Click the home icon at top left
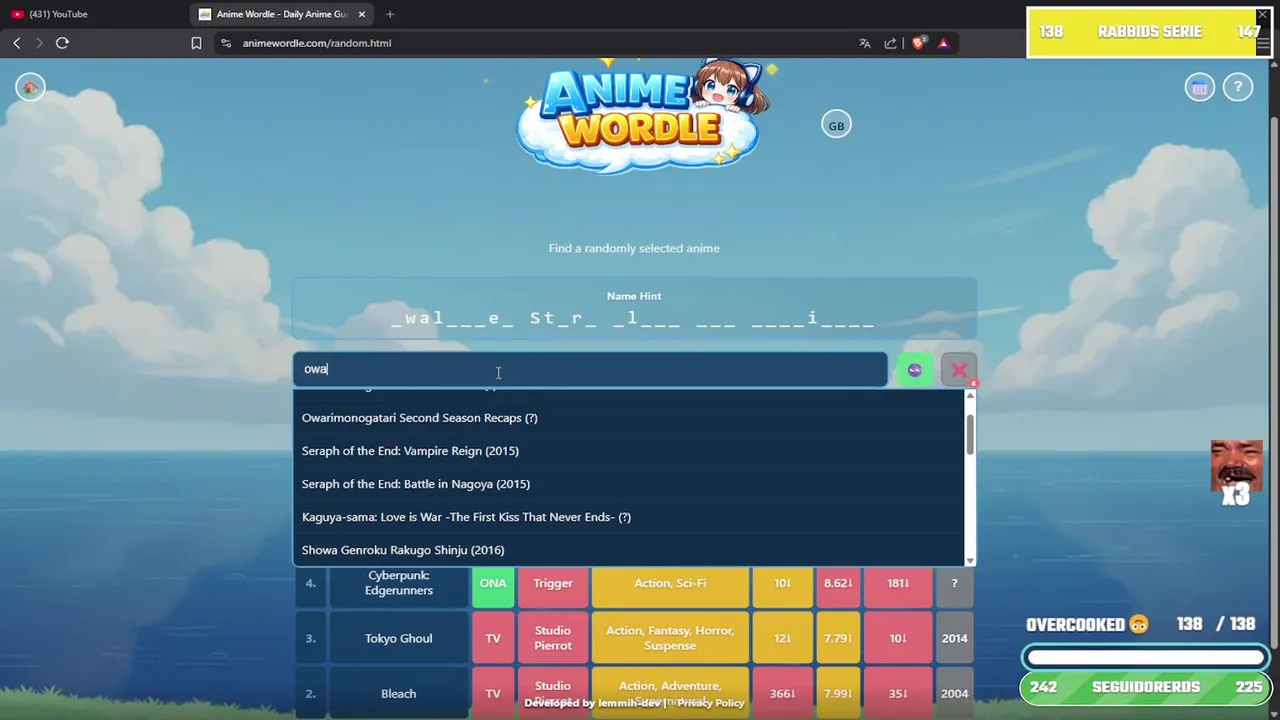 [x=30, y=88]
